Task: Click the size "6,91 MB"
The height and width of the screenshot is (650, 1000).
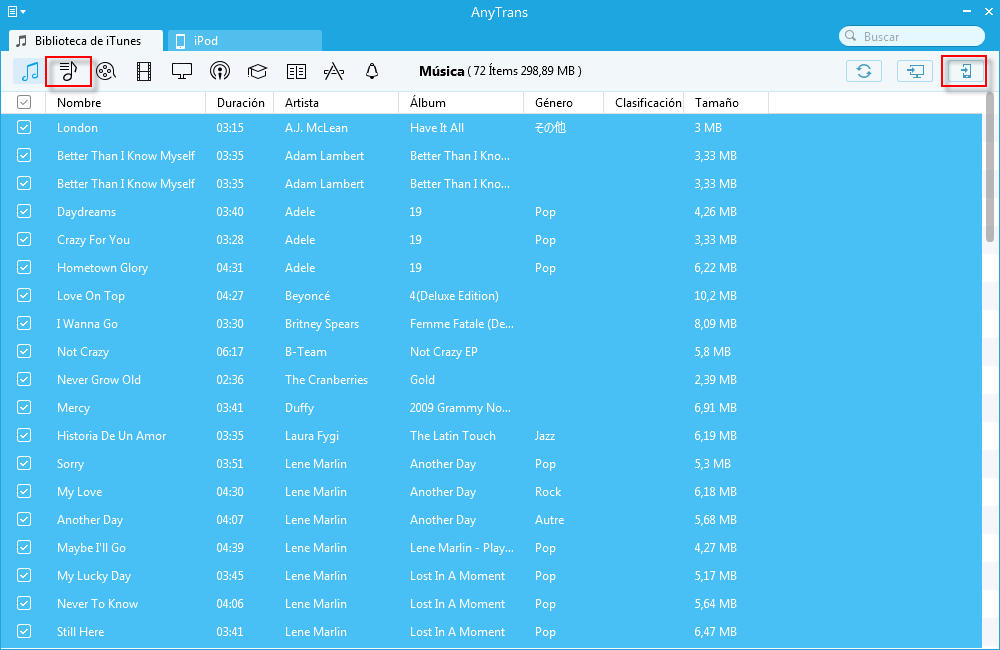Action: (x=716, y=408)
